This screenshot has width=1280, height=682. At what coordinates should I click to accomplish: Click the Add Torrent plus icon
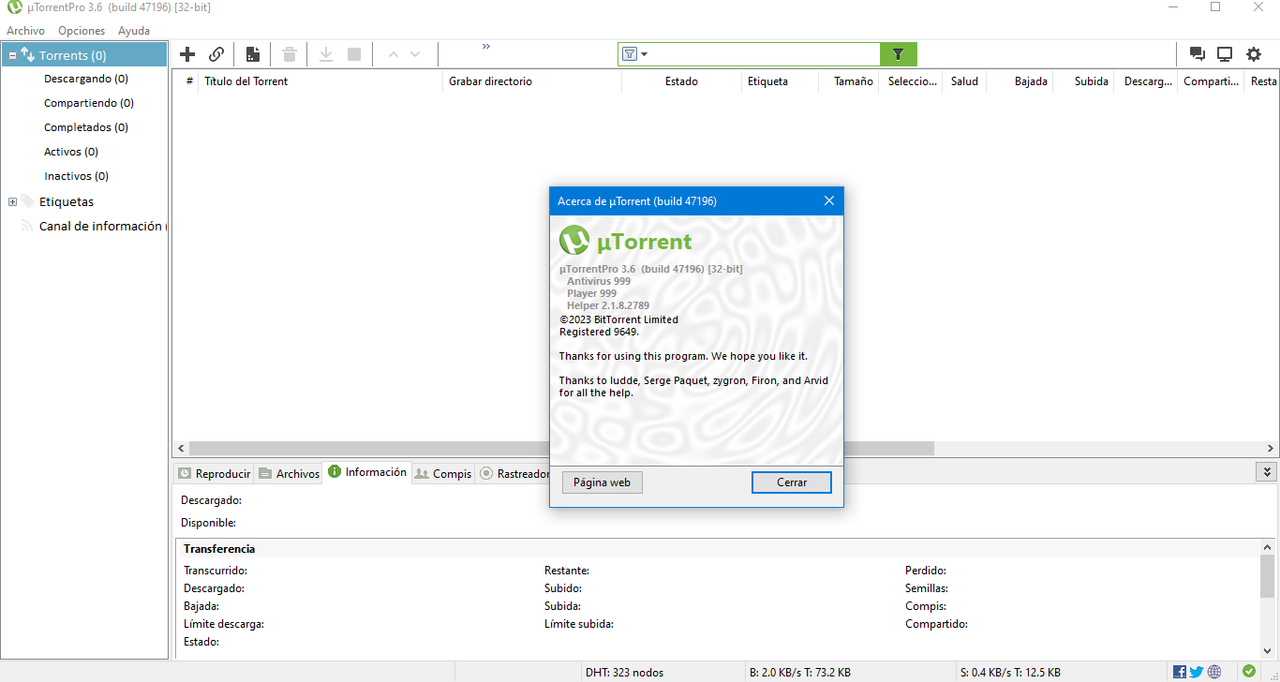pyautogui.click(x=187, y=54)
